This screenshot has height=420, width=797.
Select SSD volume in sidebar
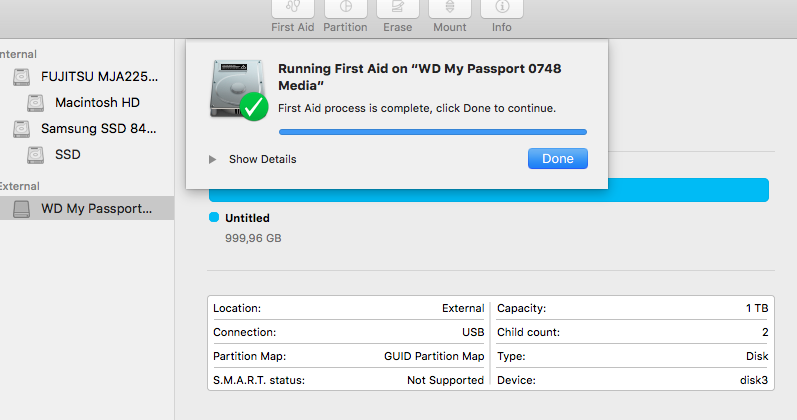click(68, 155)
